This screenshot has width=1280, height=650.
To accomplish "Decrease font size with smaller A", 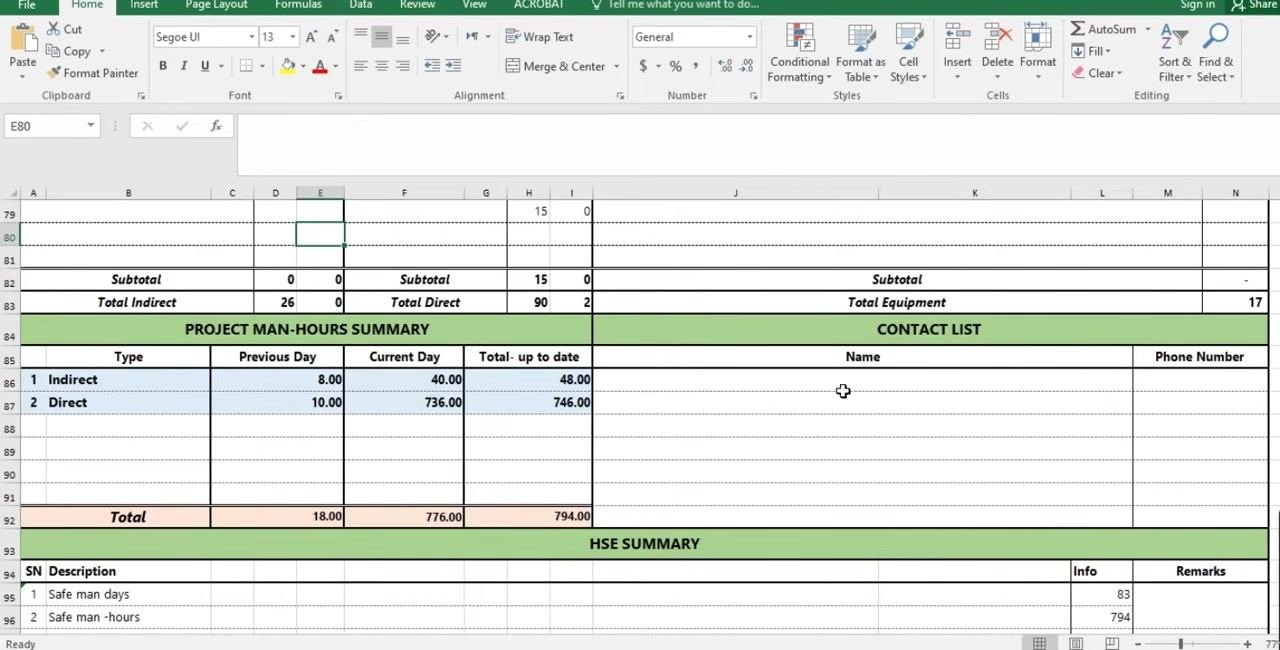I will coord(333,37).
